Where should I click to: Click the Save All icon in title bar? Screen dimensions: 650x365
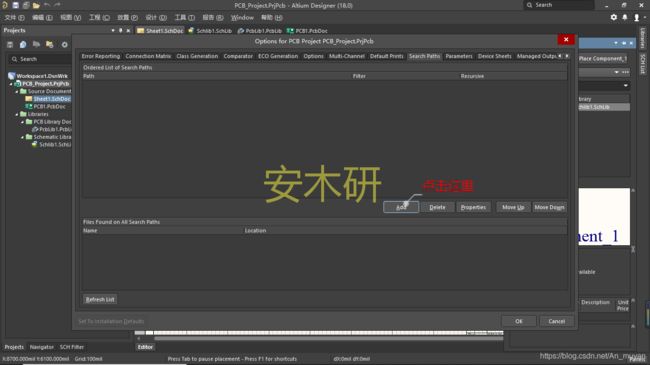[26, 5]
